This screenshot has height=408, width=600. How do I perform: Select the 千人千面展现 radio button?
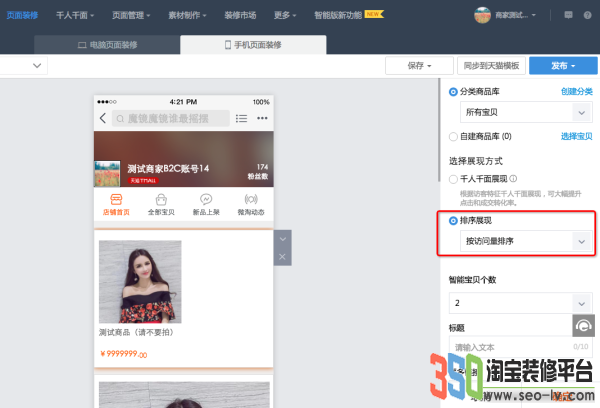coord(453,179)
